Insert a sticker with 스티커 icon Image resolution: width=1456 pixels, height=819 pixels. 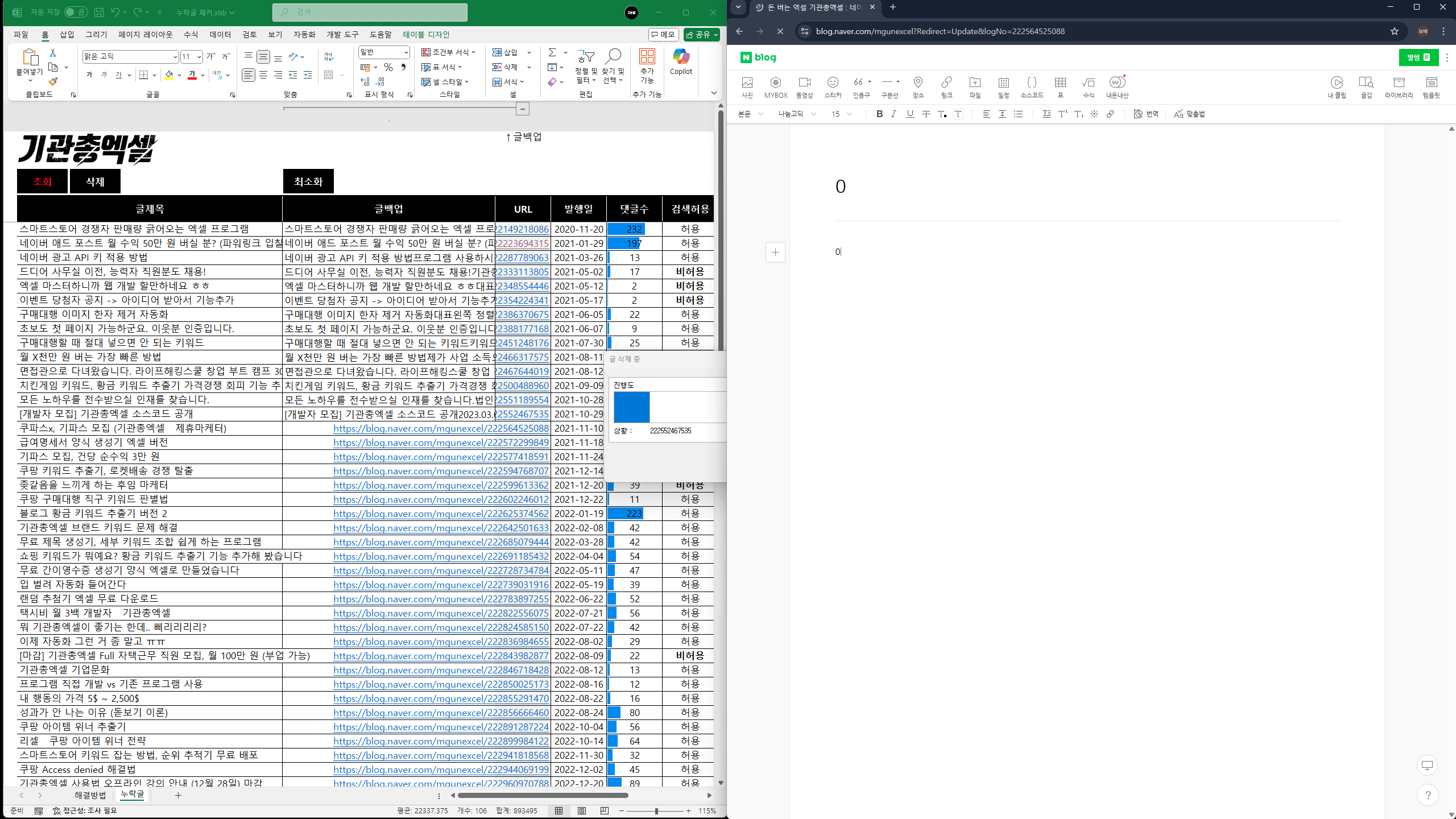(x=833, y=86)
